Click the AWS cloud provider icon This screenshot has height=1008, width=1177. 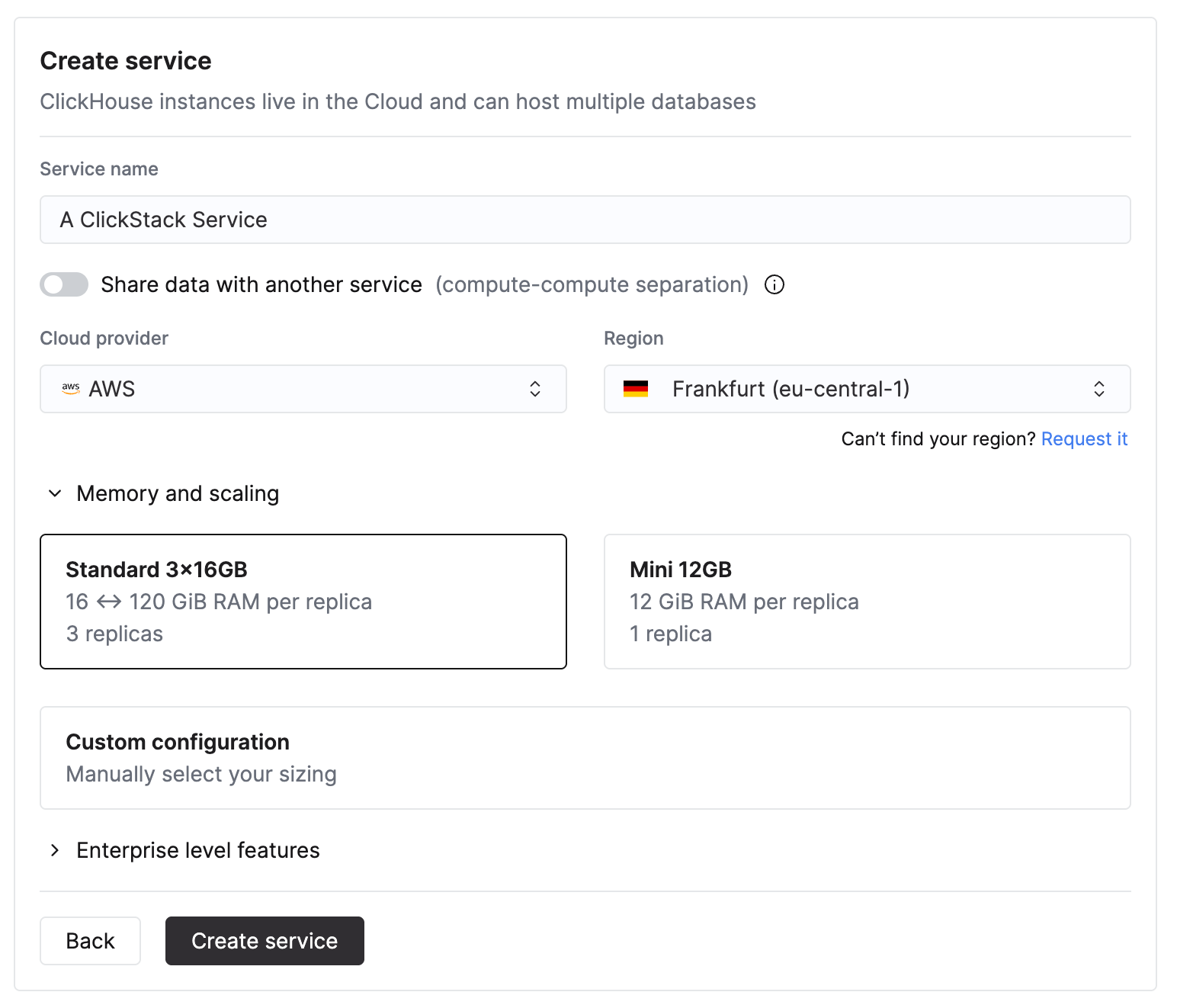tap(70, 389)
